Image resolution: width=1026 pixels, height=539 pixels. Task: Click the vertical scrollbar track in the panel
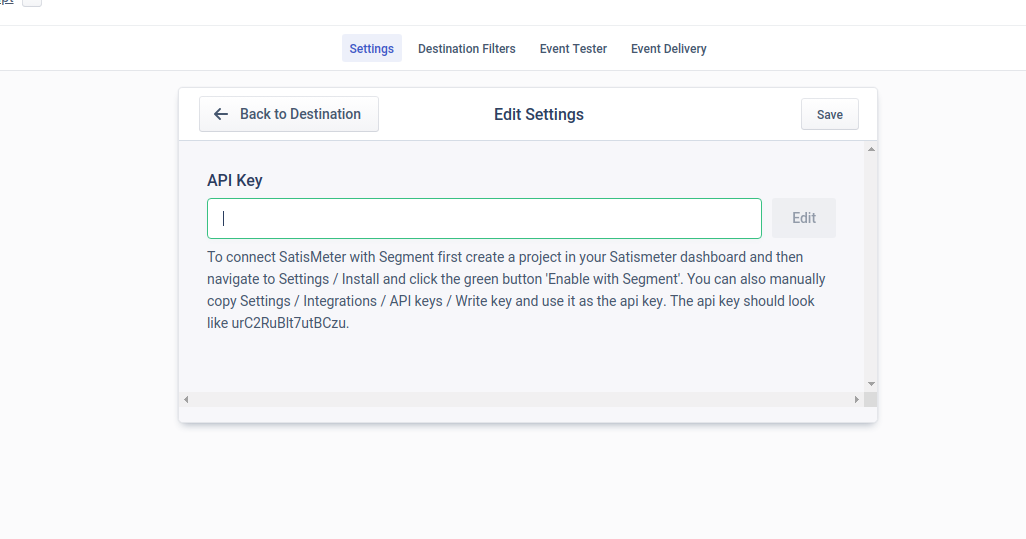(x=871, y=267)
